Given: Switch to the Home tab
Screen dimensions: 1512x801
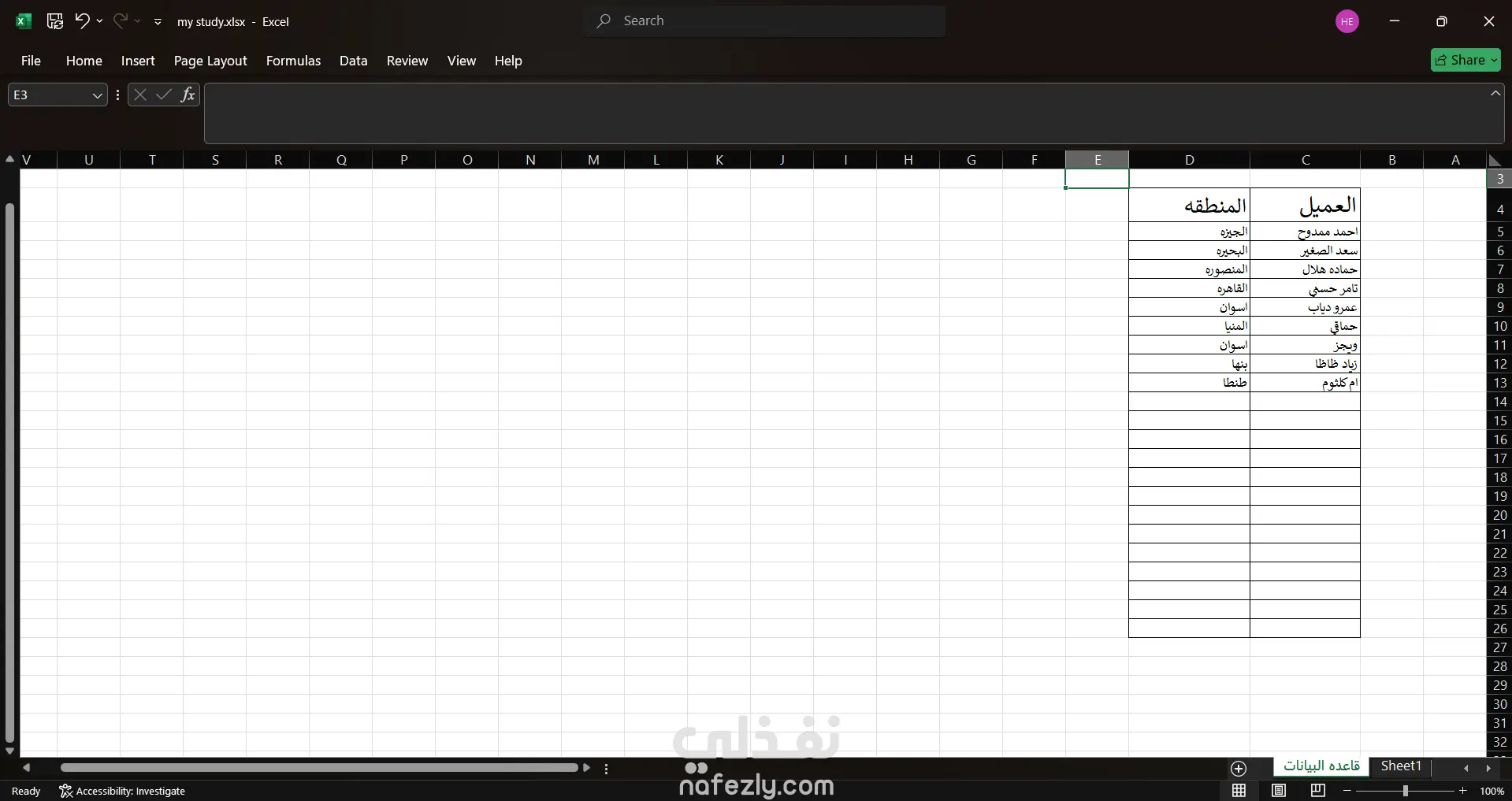Looking at the screenshot, I should click(84, 61).
